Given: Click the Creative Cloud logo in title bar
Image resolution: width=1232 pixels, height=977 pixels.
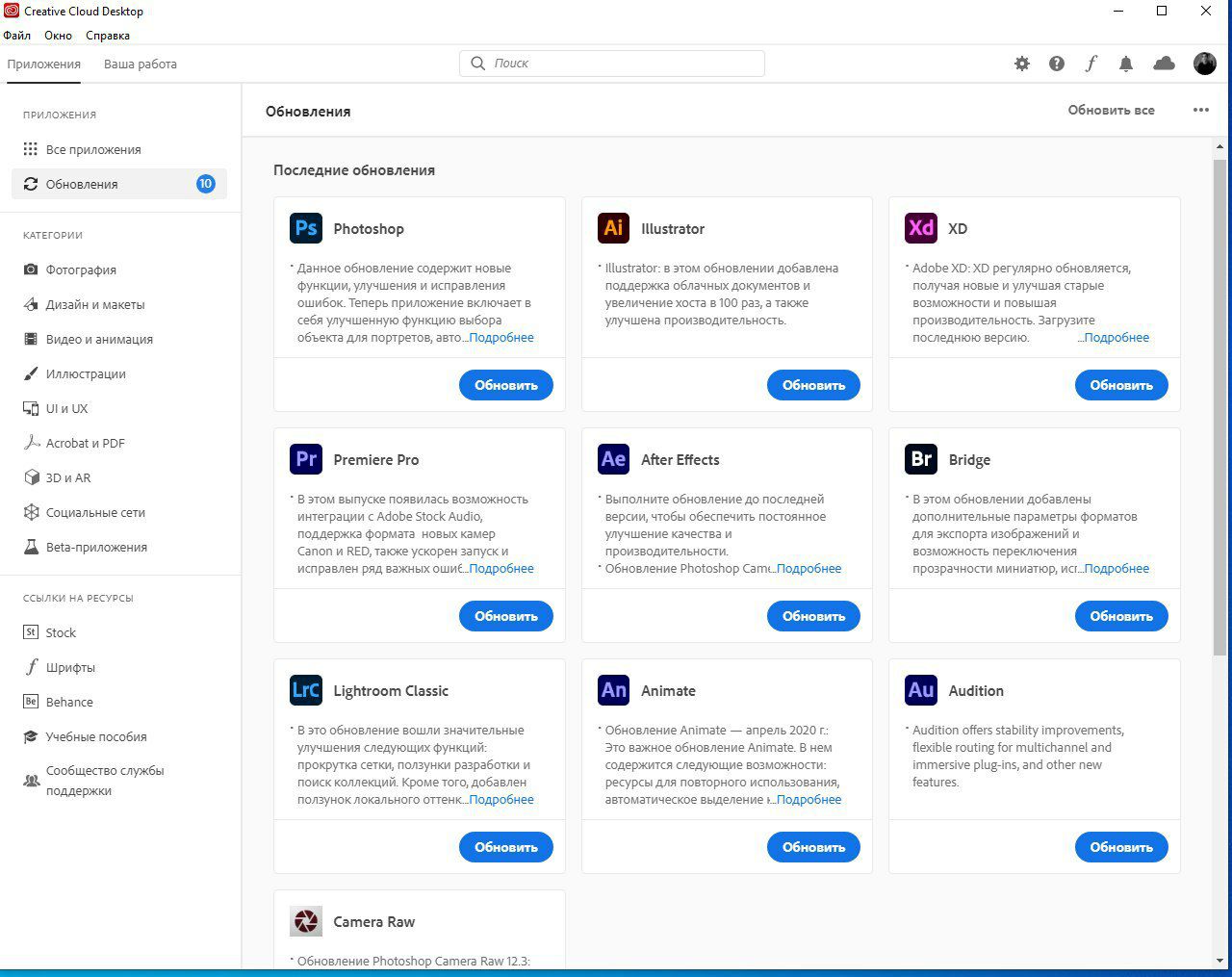Looking at the screenshot, I should pos(12,12).
